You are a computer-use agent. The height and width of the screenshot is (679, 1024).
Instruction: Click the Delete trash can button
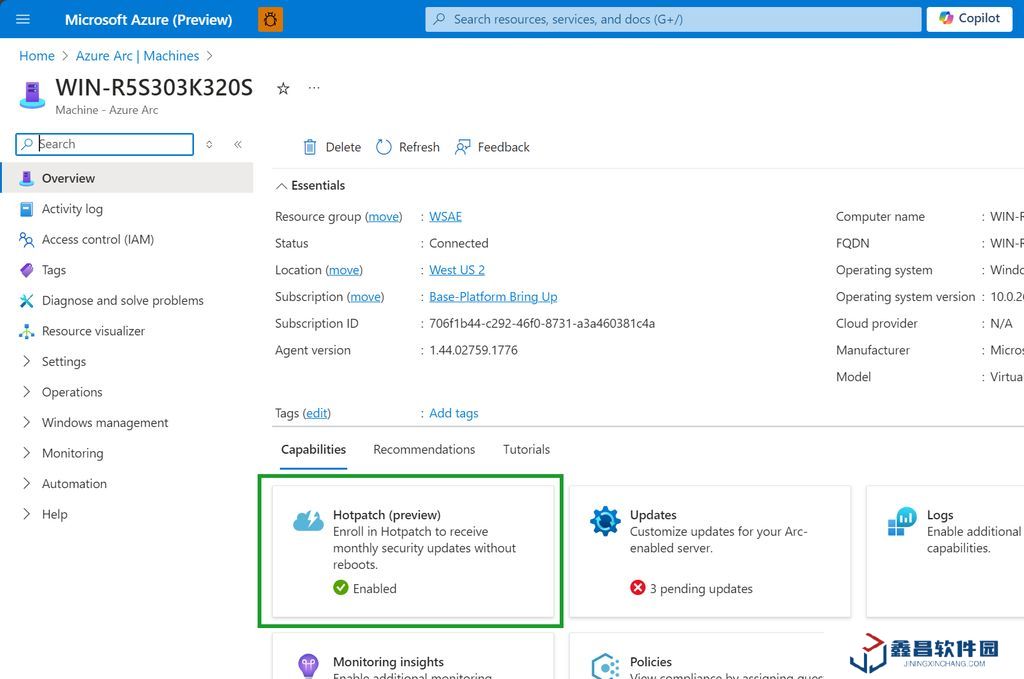pyautogui.click(x=331, y=147)
